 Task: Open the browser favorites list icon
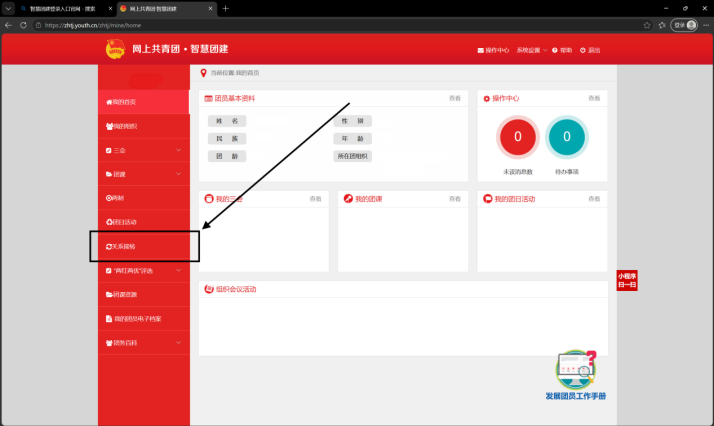pyautogui.click(x=662, y=25)
